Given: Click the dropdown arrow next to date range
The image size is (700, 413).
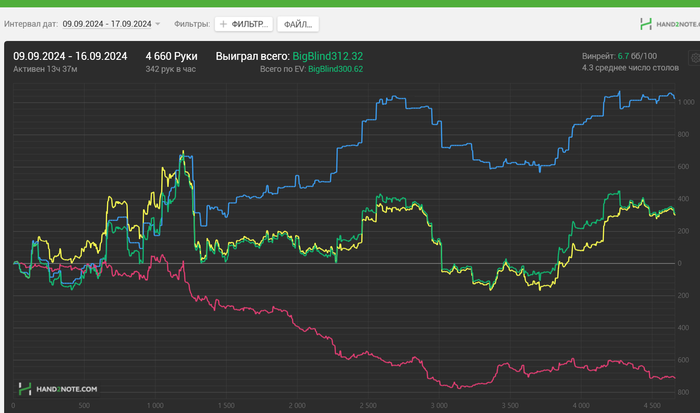Looking at the screenshot, I should [x=158, y=24].
